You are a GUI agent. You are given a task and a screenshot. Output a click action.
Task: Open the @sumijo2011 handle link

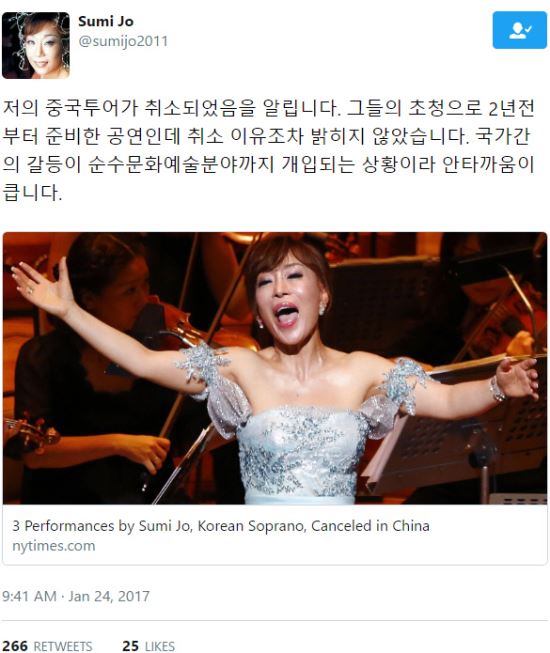tap(123, 41)
